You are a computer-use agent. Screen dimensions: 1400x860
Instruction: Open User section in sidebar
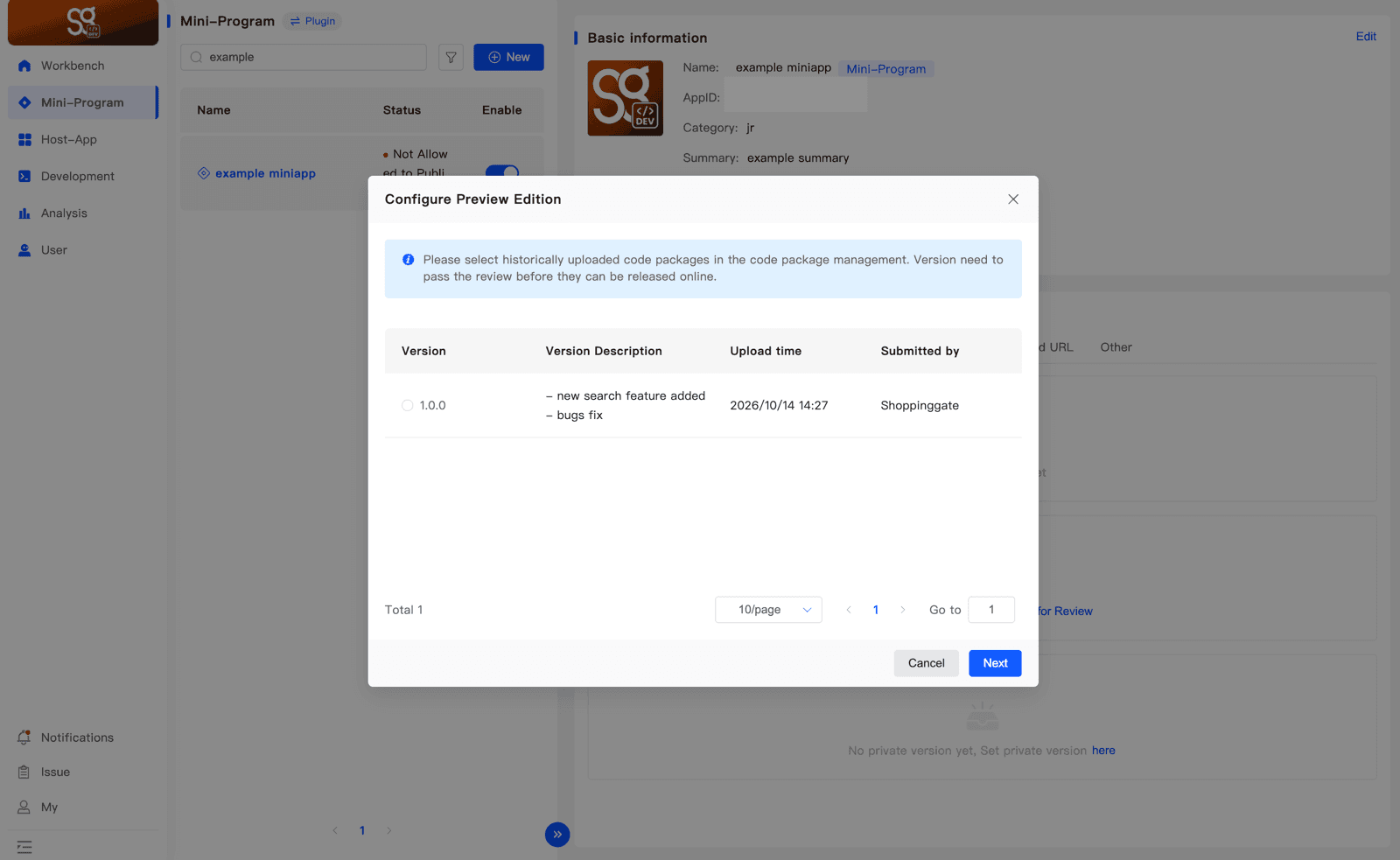tap(83, 249)
